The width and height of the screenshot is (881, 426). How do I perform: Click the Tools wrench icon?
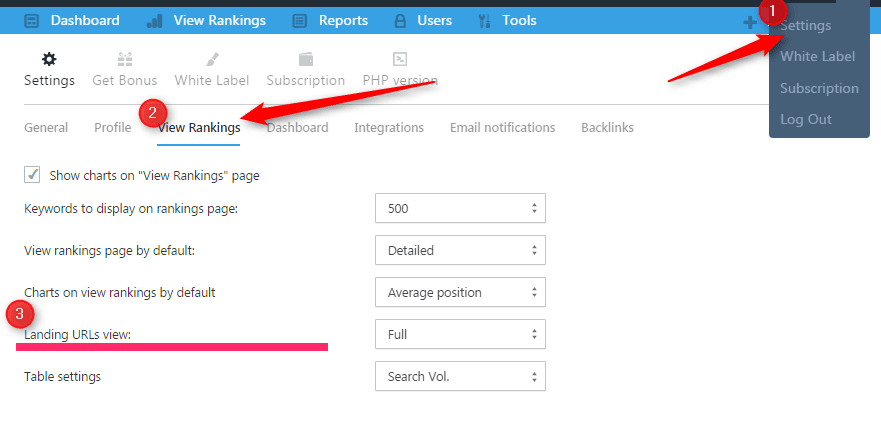[484, 21]
